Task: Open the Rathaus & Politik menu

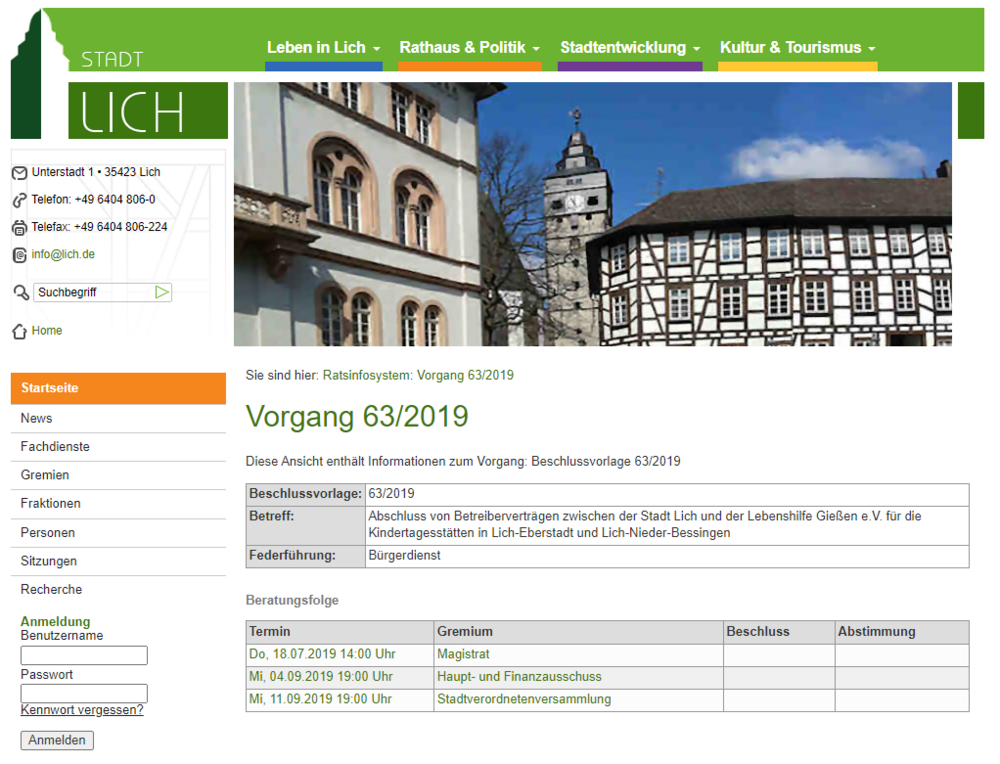Action: point(469,48)
